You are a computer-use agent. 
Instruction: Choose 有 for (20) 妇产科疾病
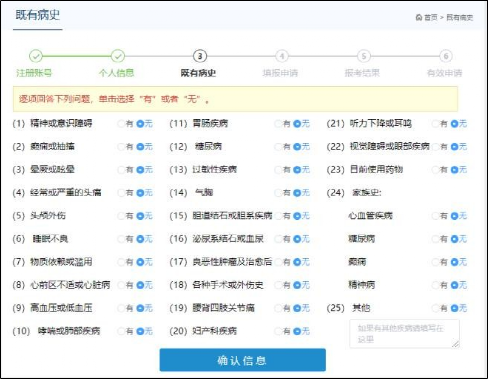278,331
